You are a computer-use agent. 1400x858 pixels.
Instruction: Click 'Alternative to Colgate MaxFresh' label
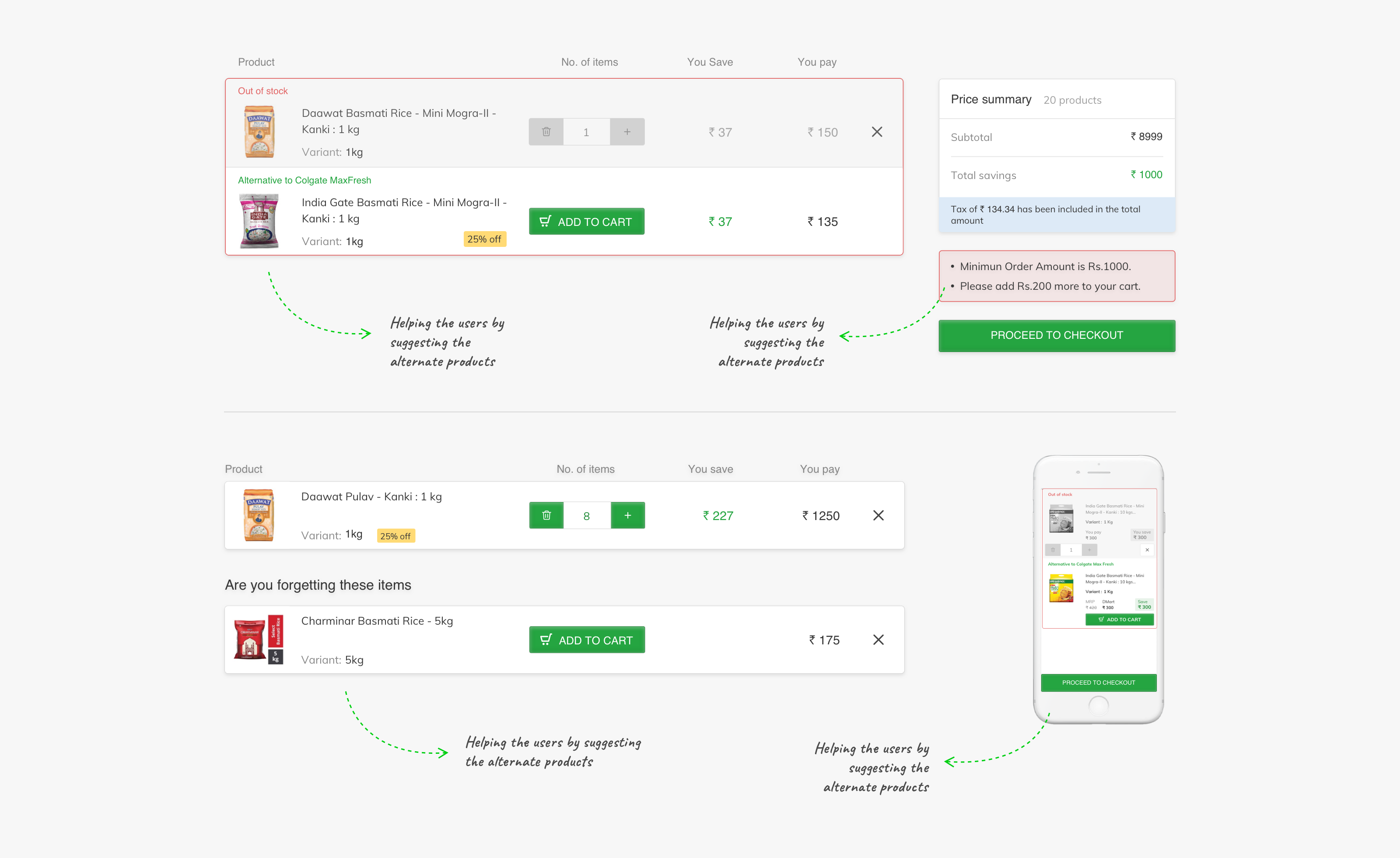pyautogui.click(x=304, y=180)
